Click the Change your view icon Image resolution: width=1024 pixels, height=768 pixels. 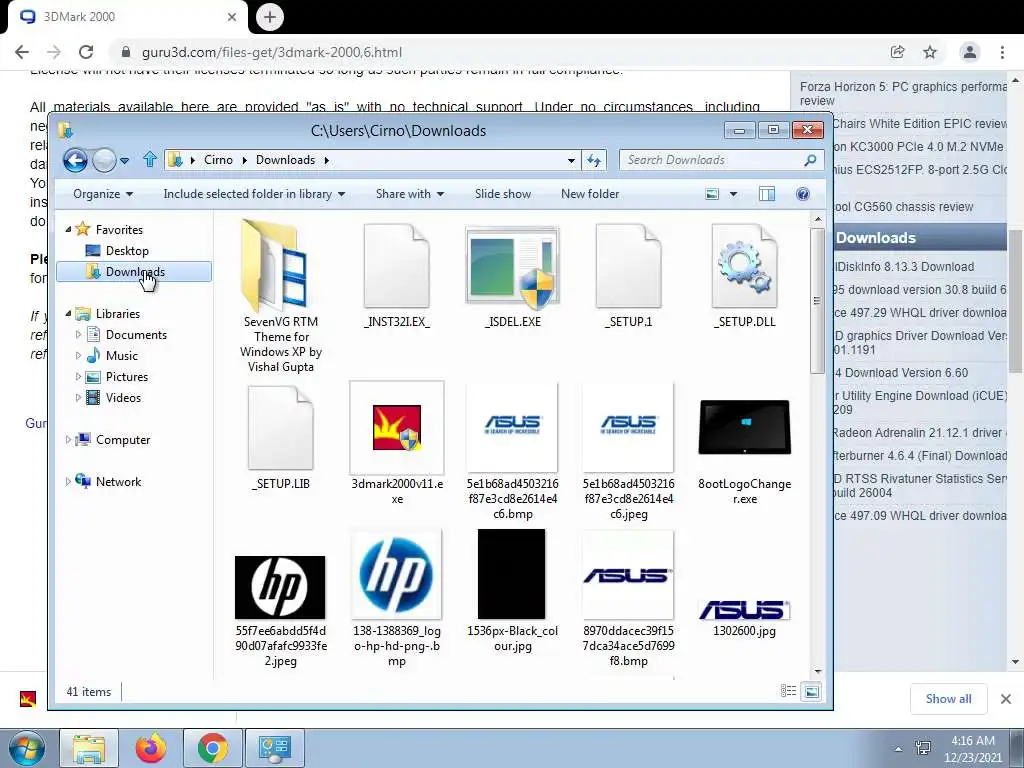tap(712, 194)
